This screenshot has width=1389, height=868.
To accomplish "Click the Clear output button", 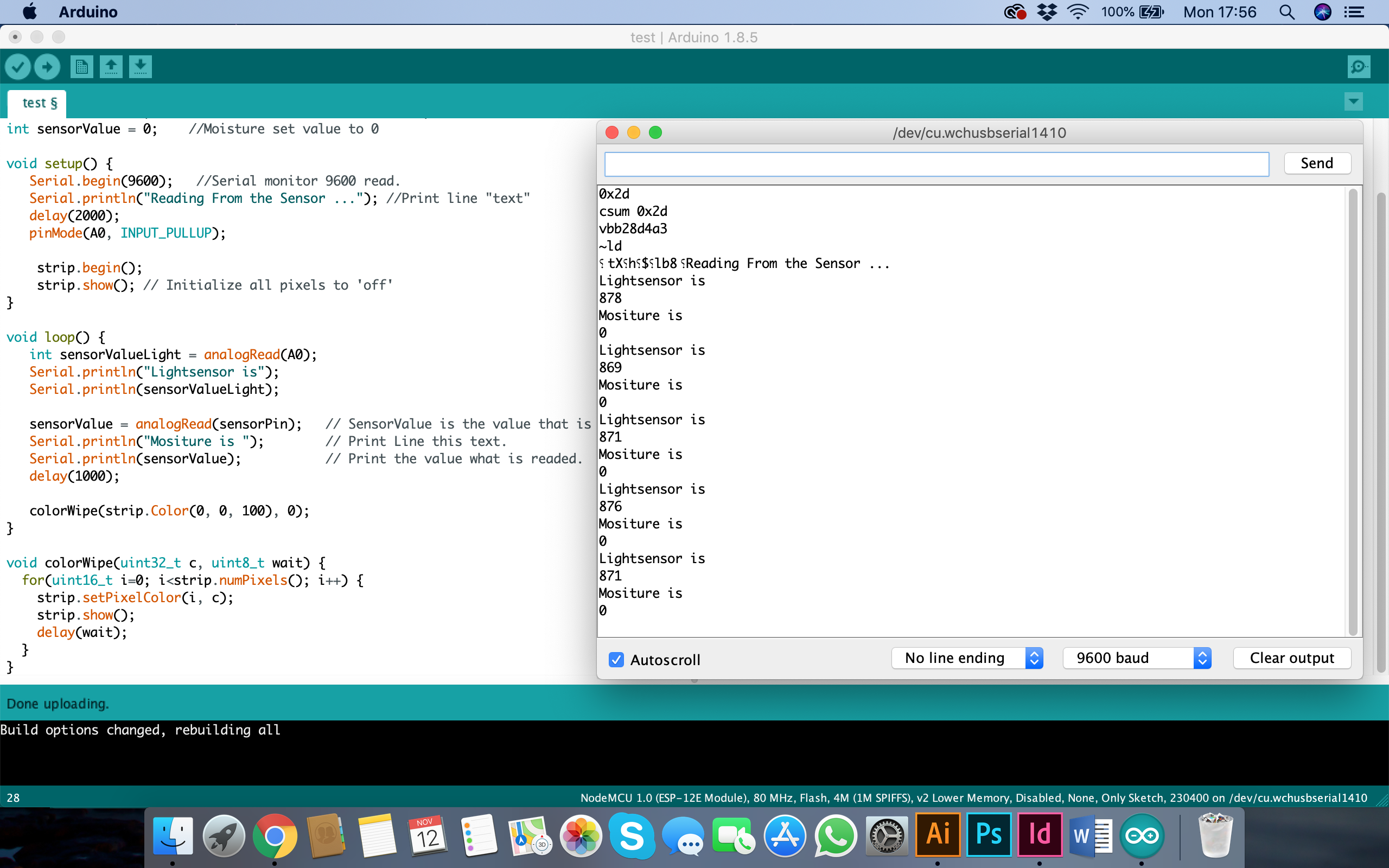I will (x=1291, y=658).
